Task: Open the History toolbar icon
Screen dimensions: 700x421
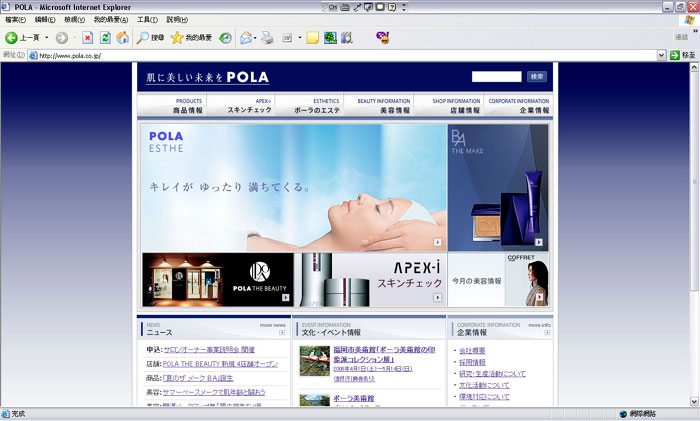Action: tap(225, 38)
